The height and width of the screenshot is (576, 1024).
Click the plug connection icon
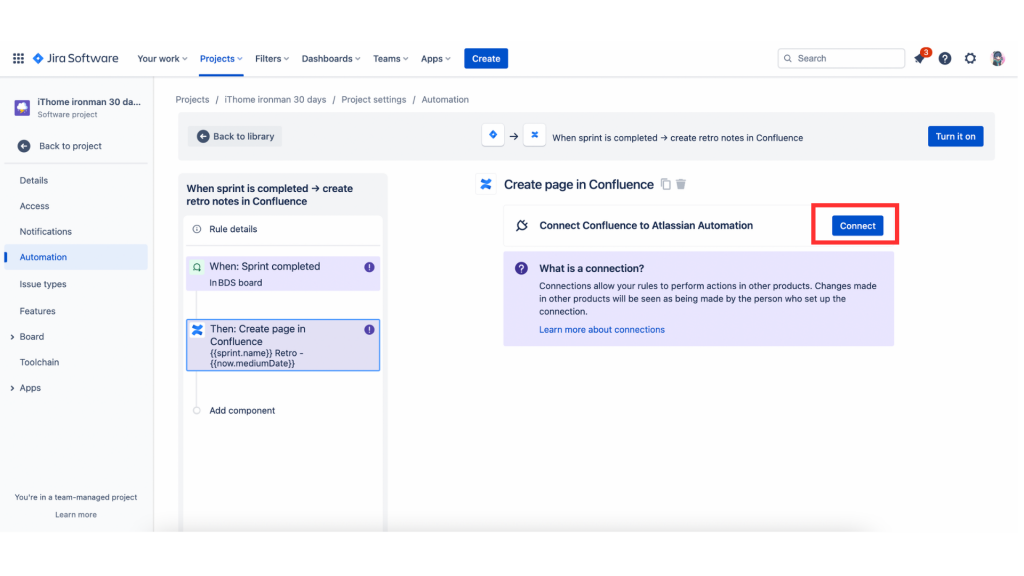point(522,226)
